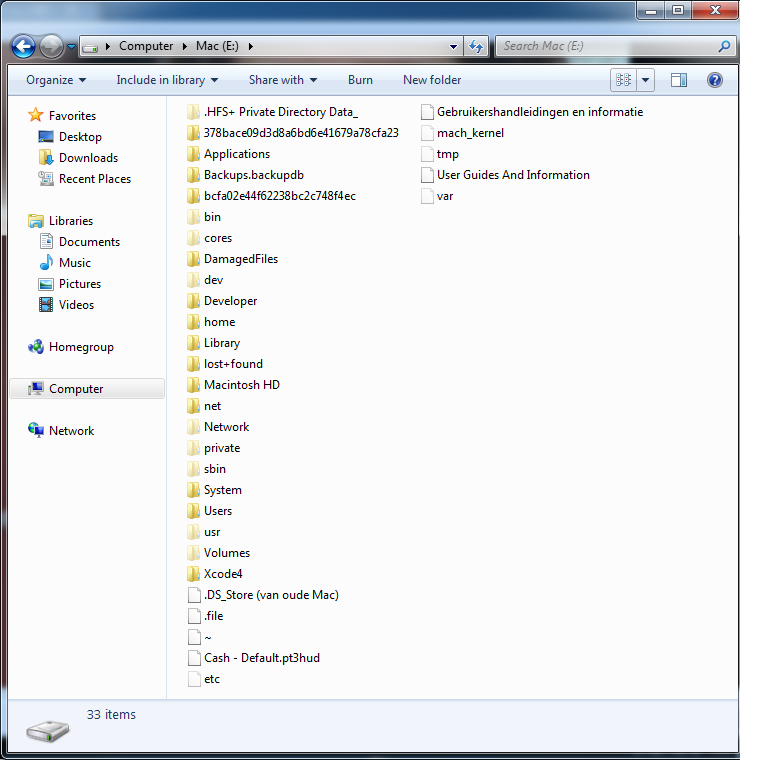Select .DS_Store (van oude Mac) file
768x760 pixels.
tap(264, 595)
